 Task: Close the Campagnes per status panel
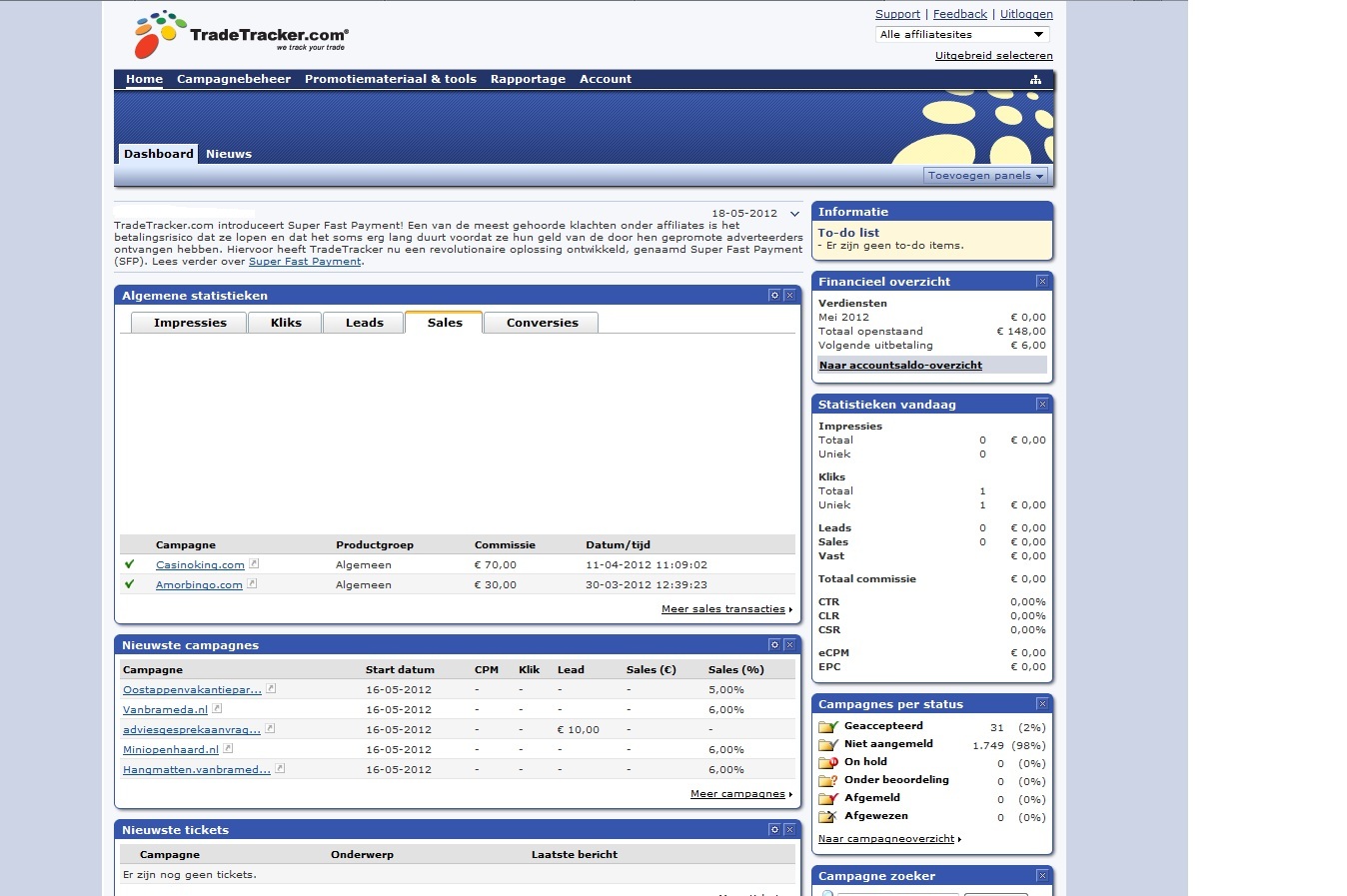click(x=1042, y=704)
